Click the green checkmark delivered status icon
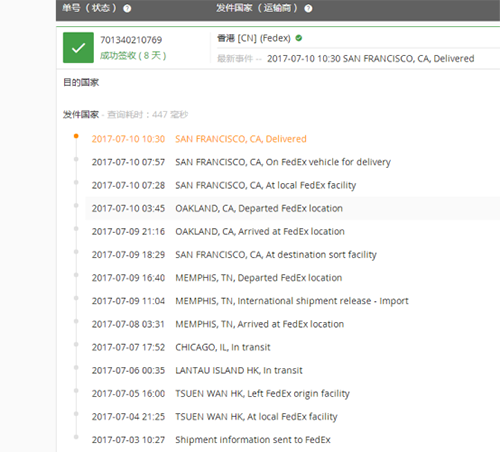Image resolution: width=500 pixels, height=452 pixels. pos(78,48)
